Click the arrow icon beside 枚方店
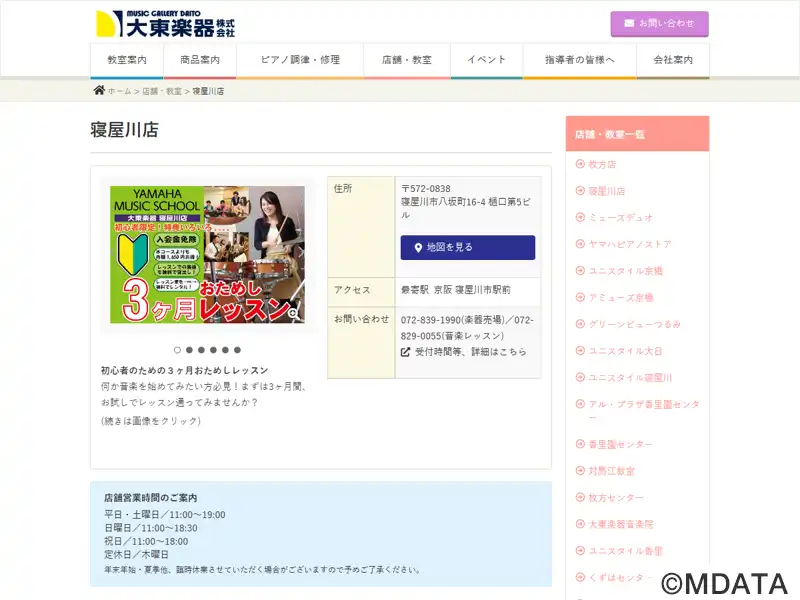This screenshot has height=600, width=800. (x=580, y=164)
